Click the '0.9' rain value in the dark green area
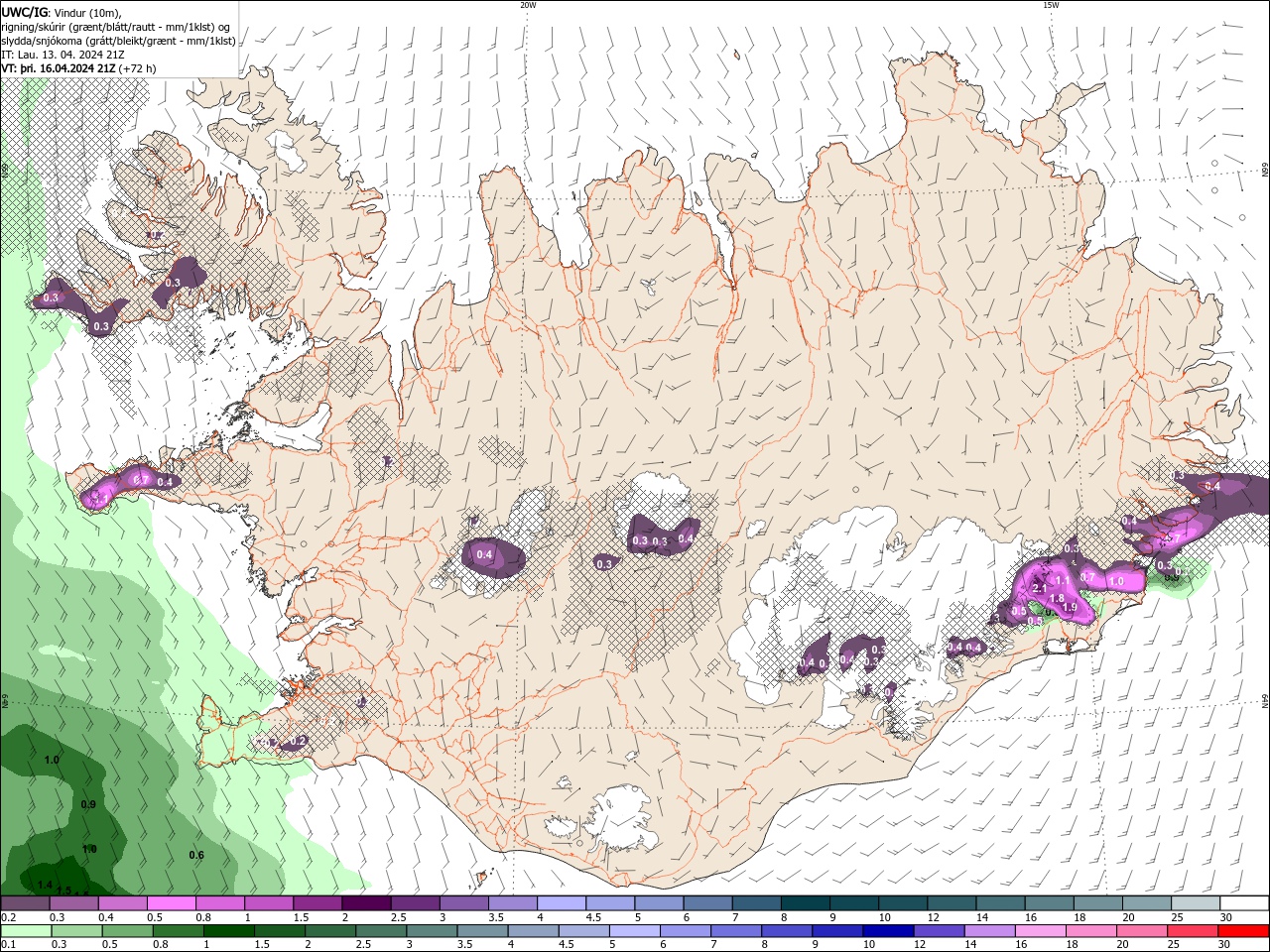The image size is (1270, 952). click(x=88, y=804)
